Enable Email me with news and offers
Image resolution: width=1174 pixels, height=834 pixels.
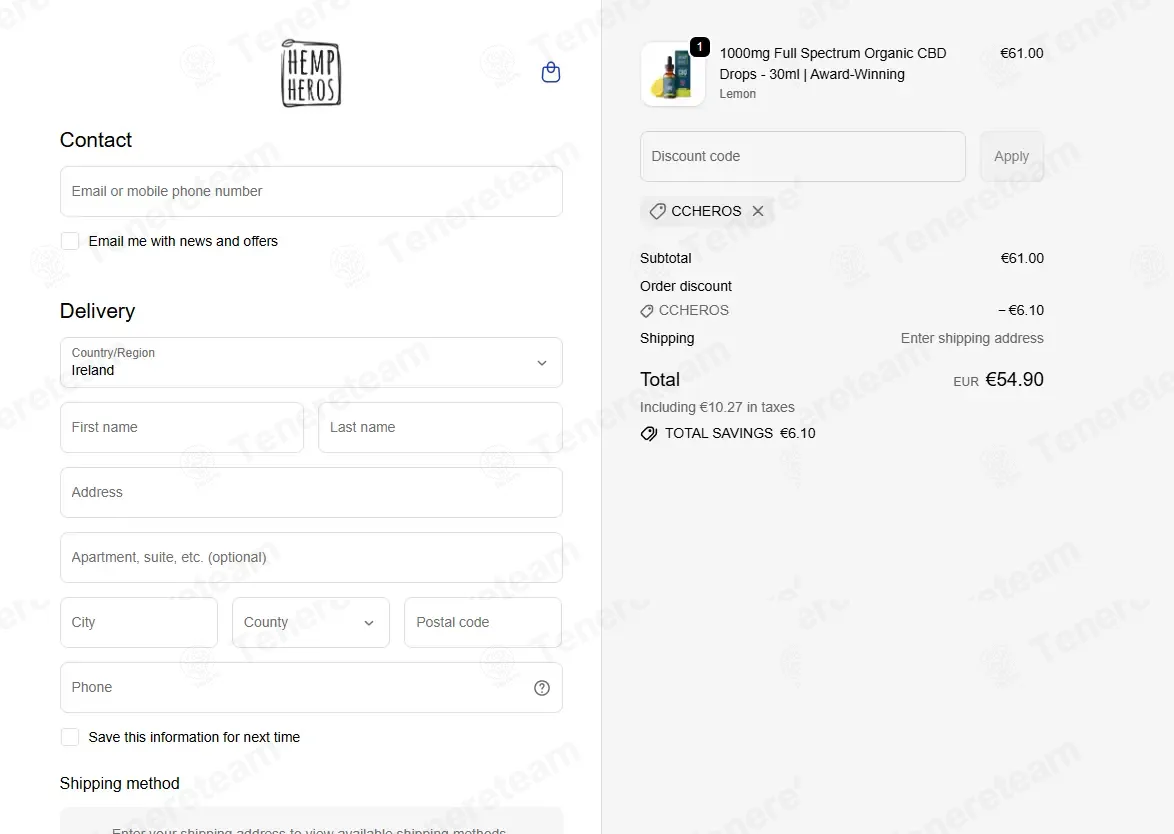(x=70, y=241)
